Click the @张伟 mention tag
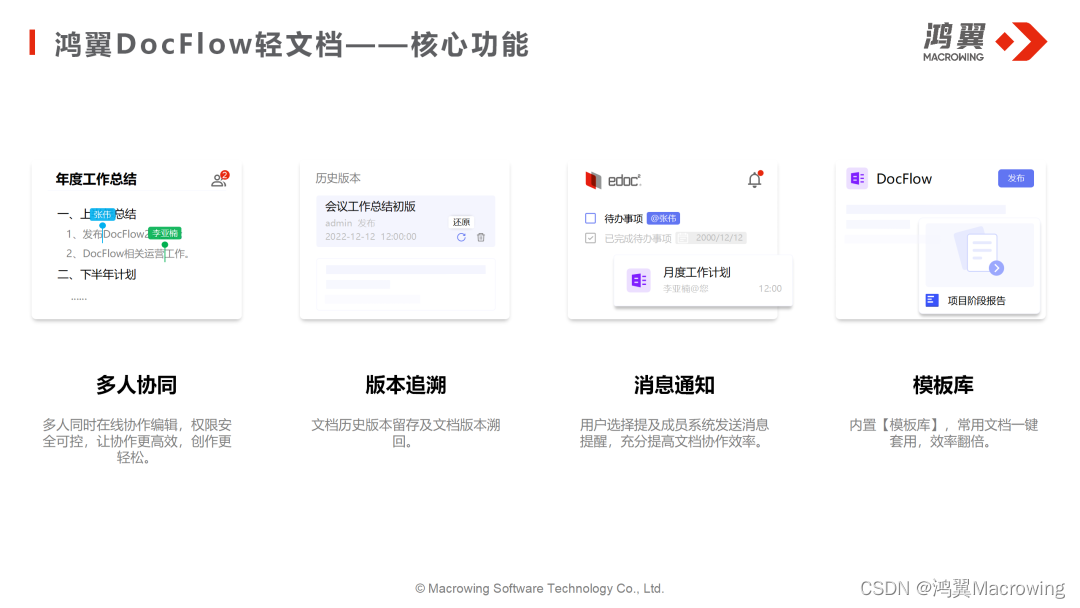The height and width of the screenshot is (608, 1080). pyautogui.click(x=663, y=218)
